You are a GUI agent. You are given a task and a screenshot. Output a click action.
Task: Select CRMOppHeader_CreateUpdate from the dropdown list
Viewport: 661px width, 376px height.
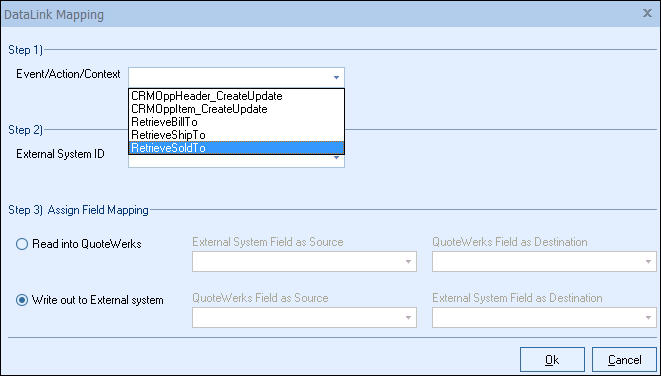click(x=236, y=96)
